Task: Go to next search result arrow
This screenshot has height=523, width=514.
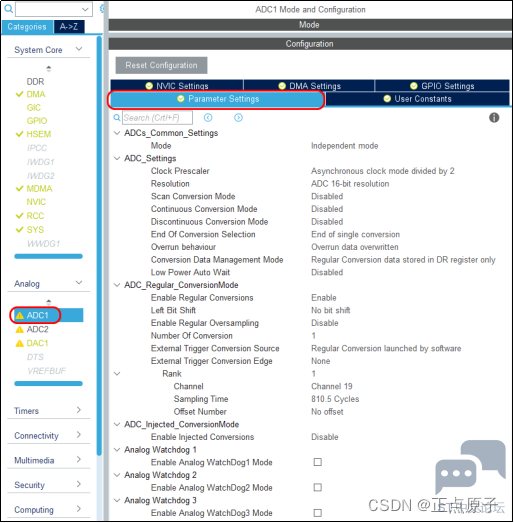Action: click(238, 117)
